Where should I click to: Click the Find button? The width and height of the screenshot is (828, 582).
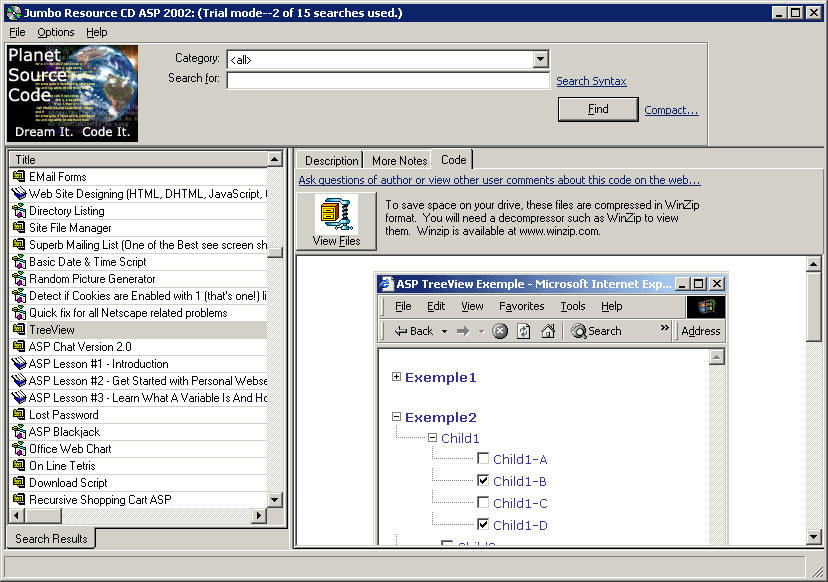pyautogui.click(x=598, y=109)
